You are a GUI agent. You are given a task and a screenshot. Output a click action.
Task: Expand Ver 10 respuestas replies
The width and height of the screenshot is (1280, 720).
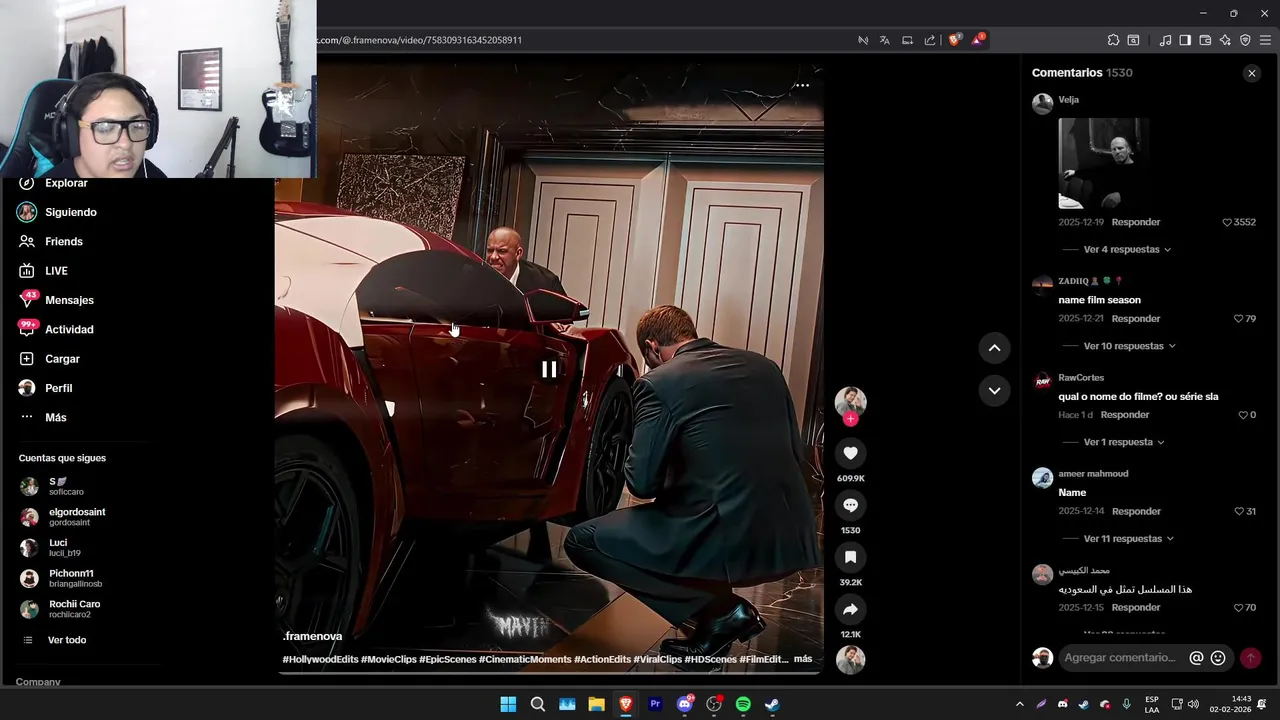[x=1129, y=346]
